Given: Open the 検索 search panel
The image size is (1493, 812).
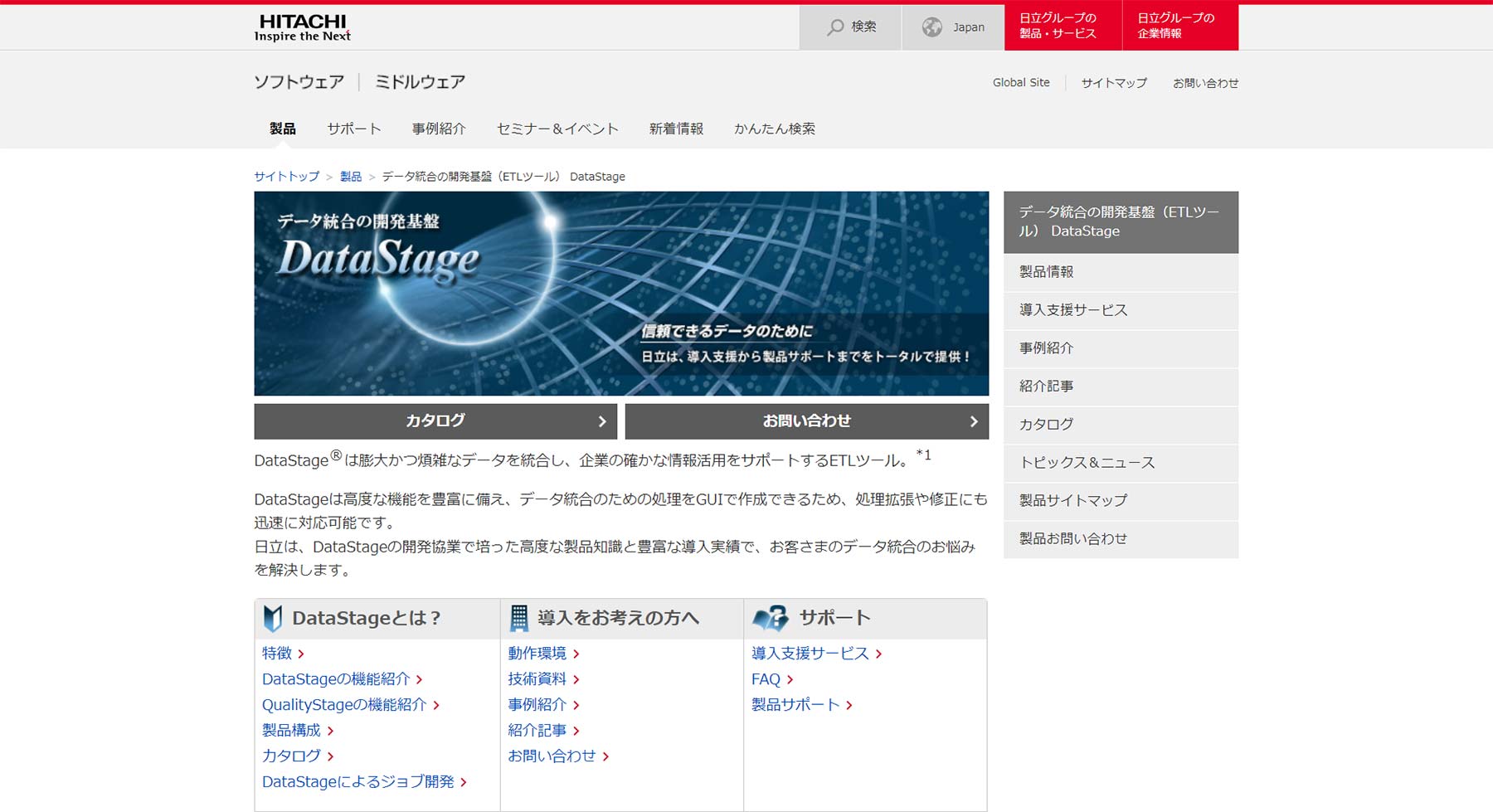Looking at the screenshot, I should (x=850, y=27).
